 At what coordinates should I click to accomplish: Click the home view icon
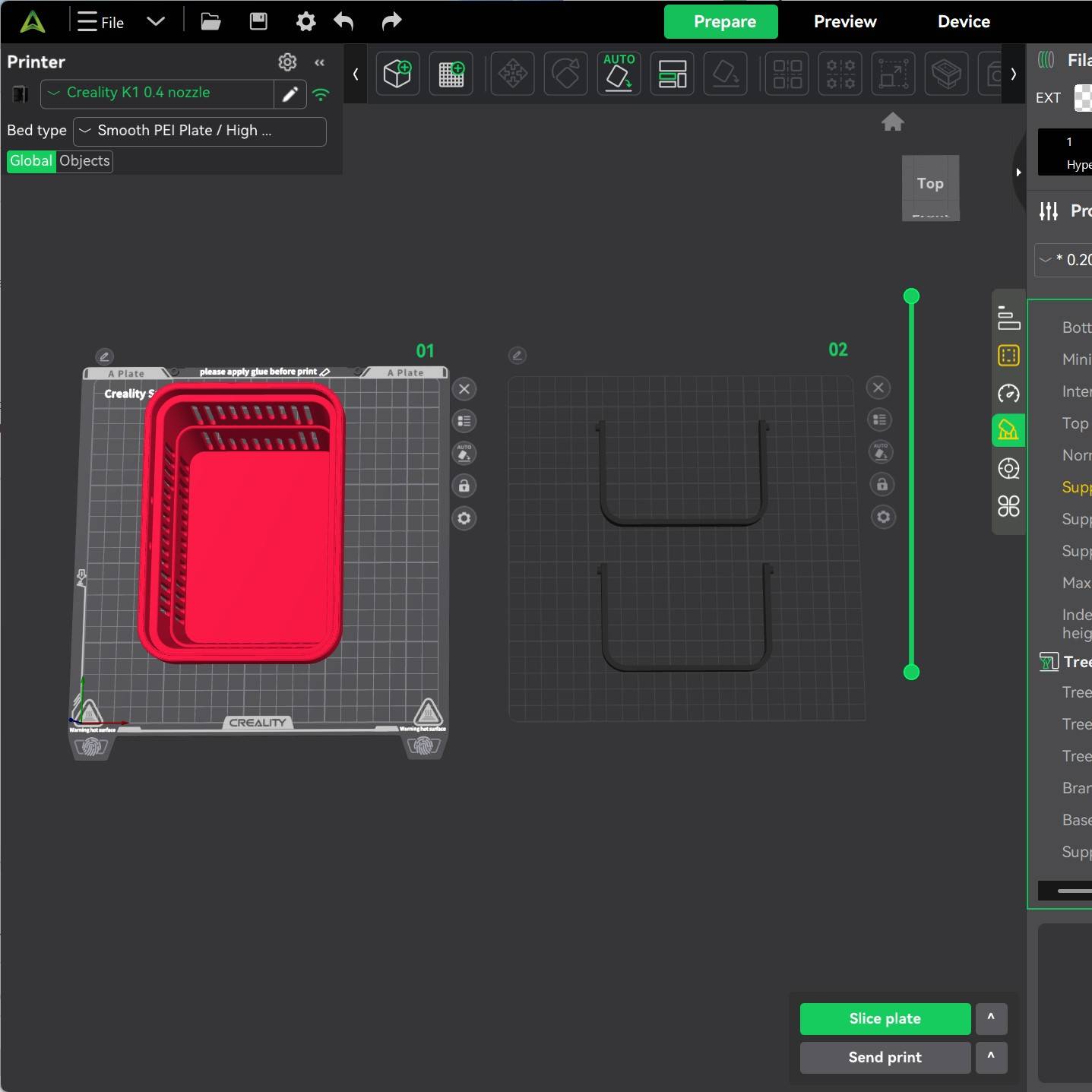tap(892, 122)
